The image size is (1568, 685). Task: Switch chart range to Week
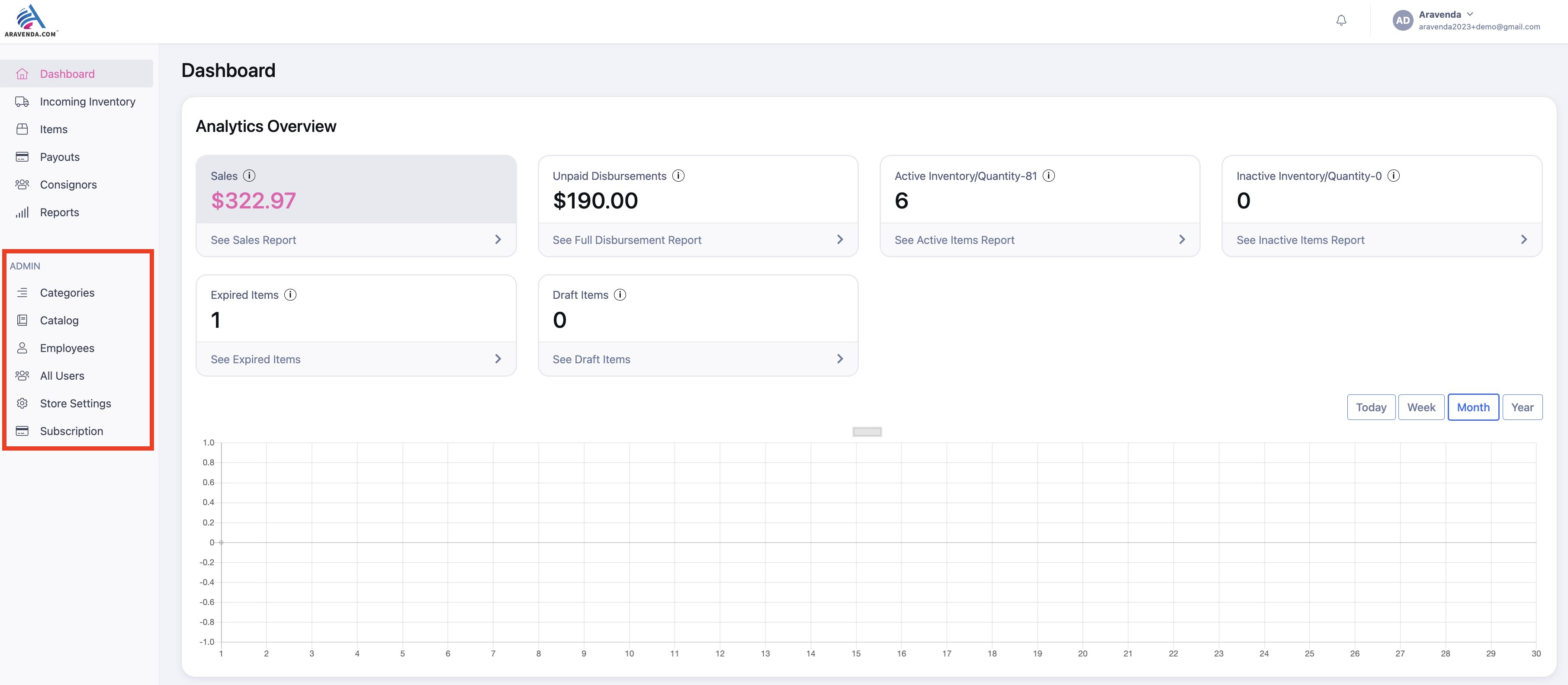(x=1421, y=408)
